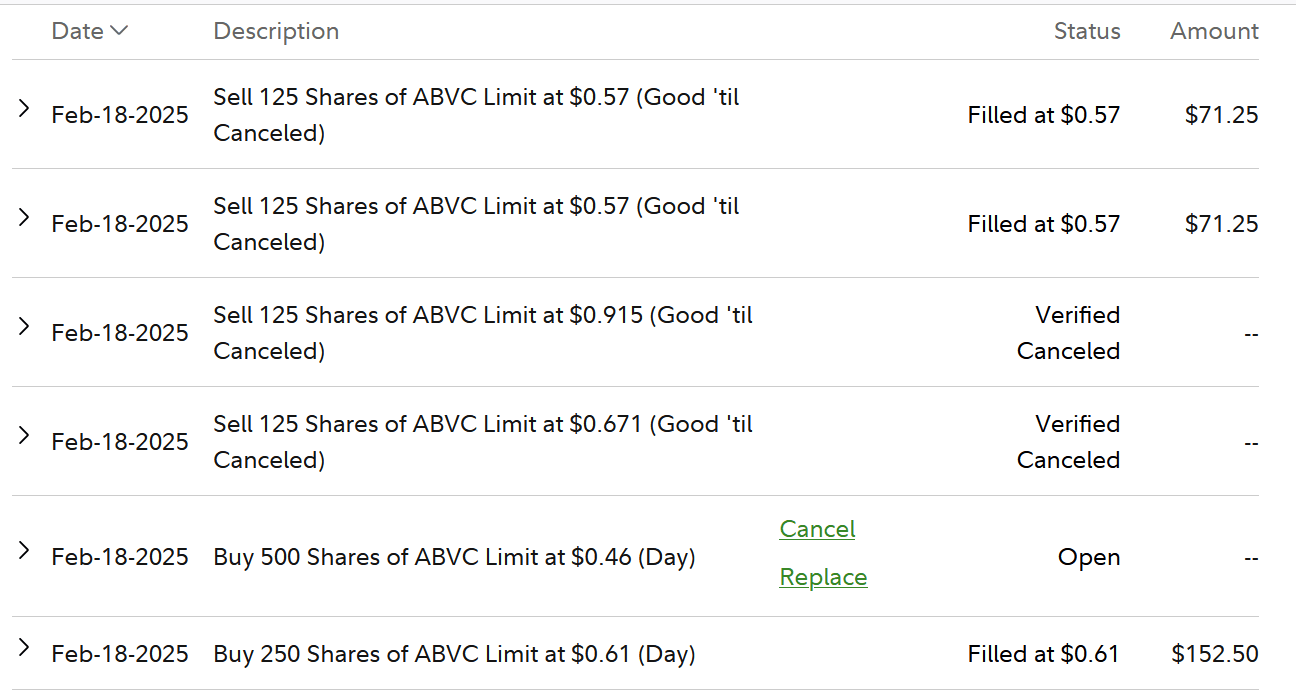
Task: Click the Status column header
Action: click(1087, 31)
